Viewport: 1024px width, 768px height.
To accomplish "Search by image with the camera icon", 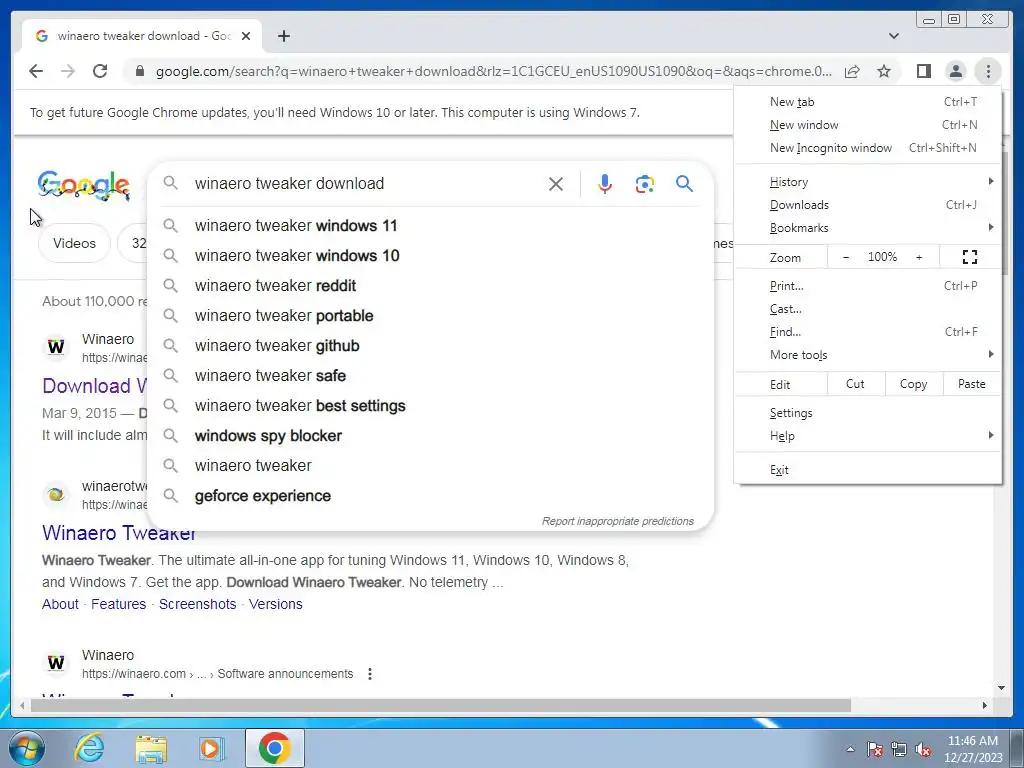I will [645, 184].
